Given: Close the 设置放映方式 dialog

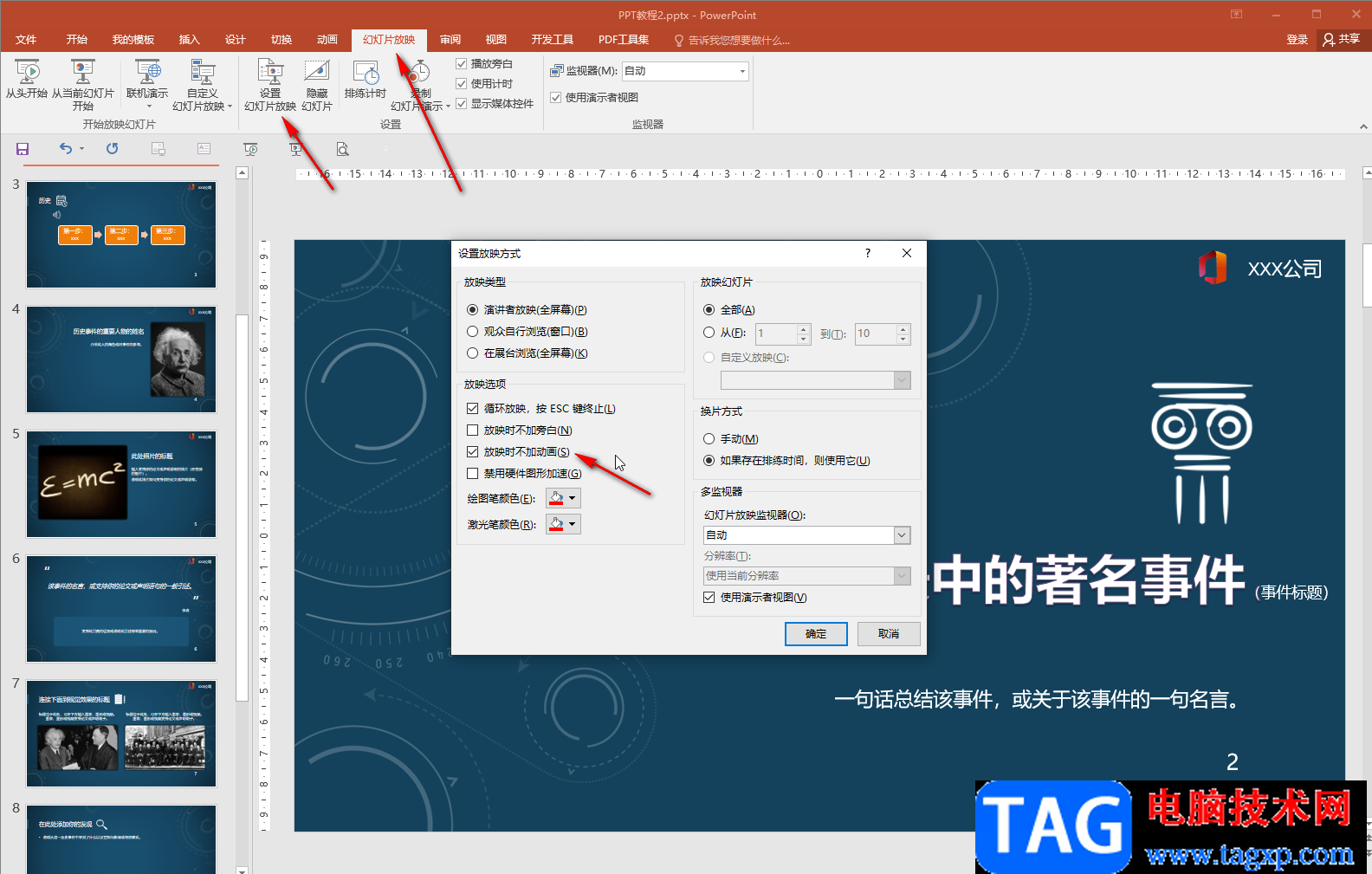Looking at the screenshot, I should tap(907, 253).
